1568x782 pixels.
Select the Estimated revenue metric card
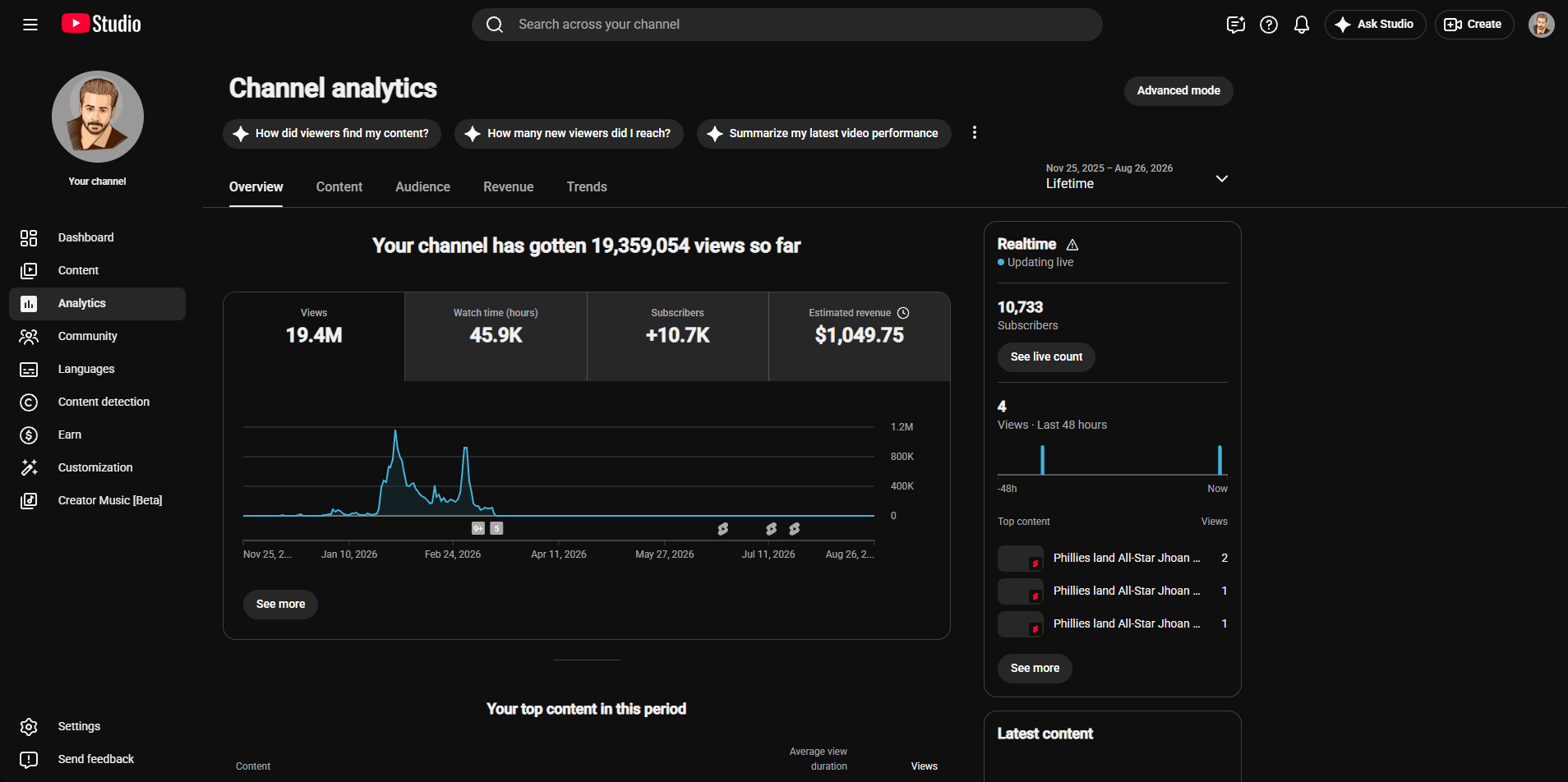[x=859, y=336]
